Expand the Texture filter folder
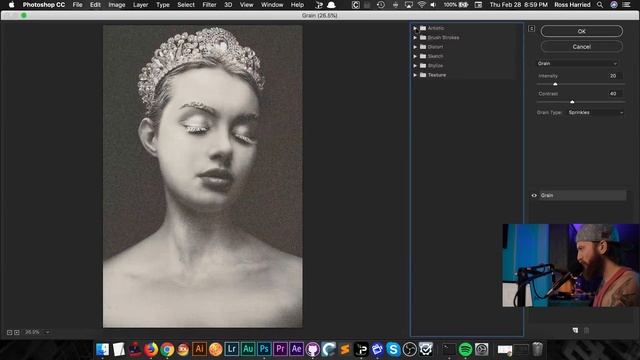 pos(415,75)
